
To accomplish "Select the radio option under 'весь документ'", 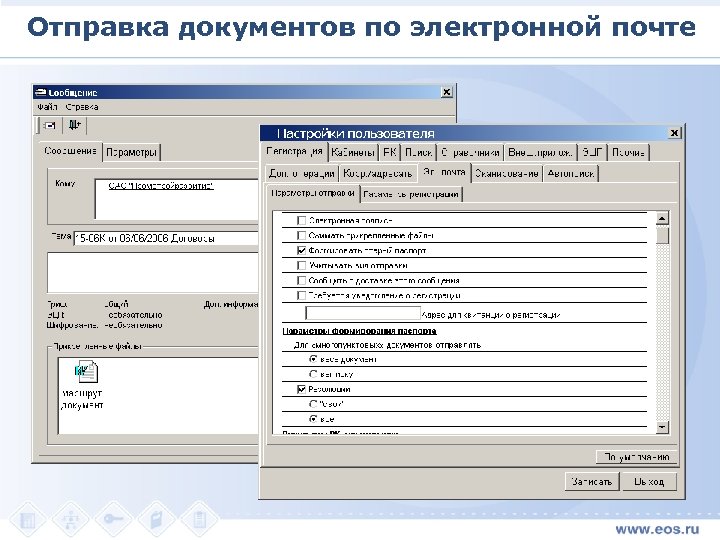I will pos(314,374).
